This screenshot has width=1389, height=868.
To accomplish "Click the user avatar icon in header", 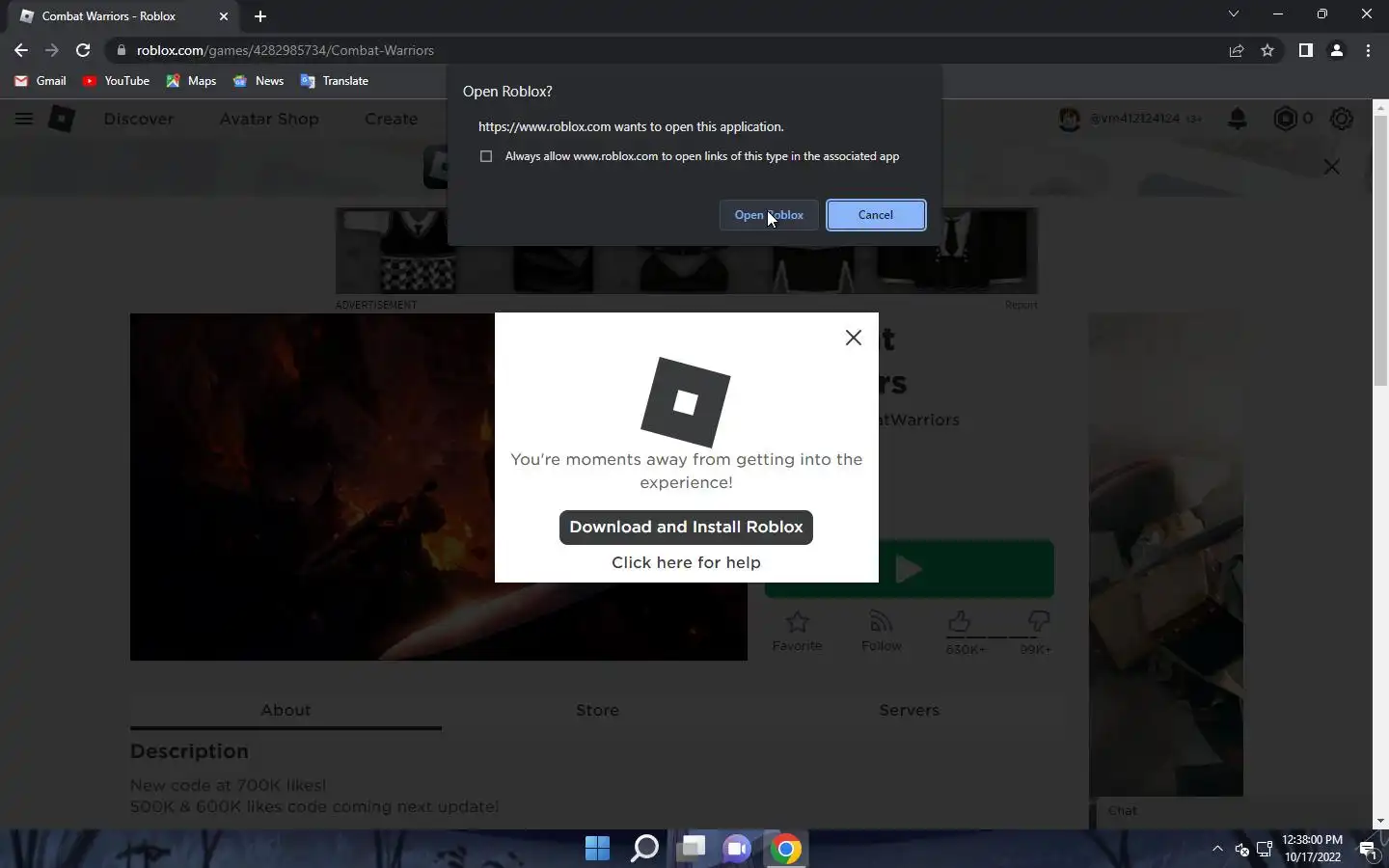I will coord(1069,119).
